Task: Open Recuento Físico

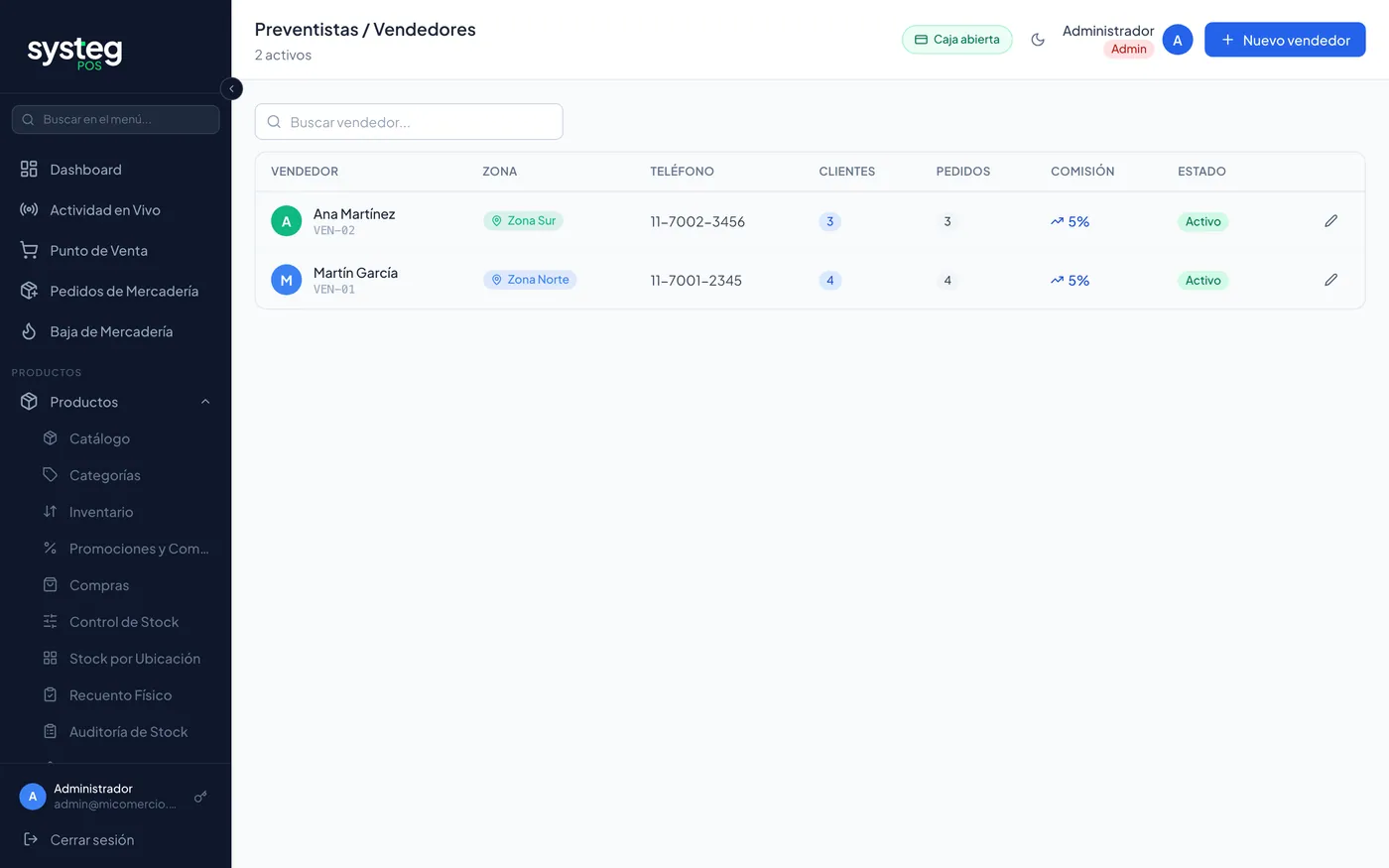Action: tap(127, 695)
